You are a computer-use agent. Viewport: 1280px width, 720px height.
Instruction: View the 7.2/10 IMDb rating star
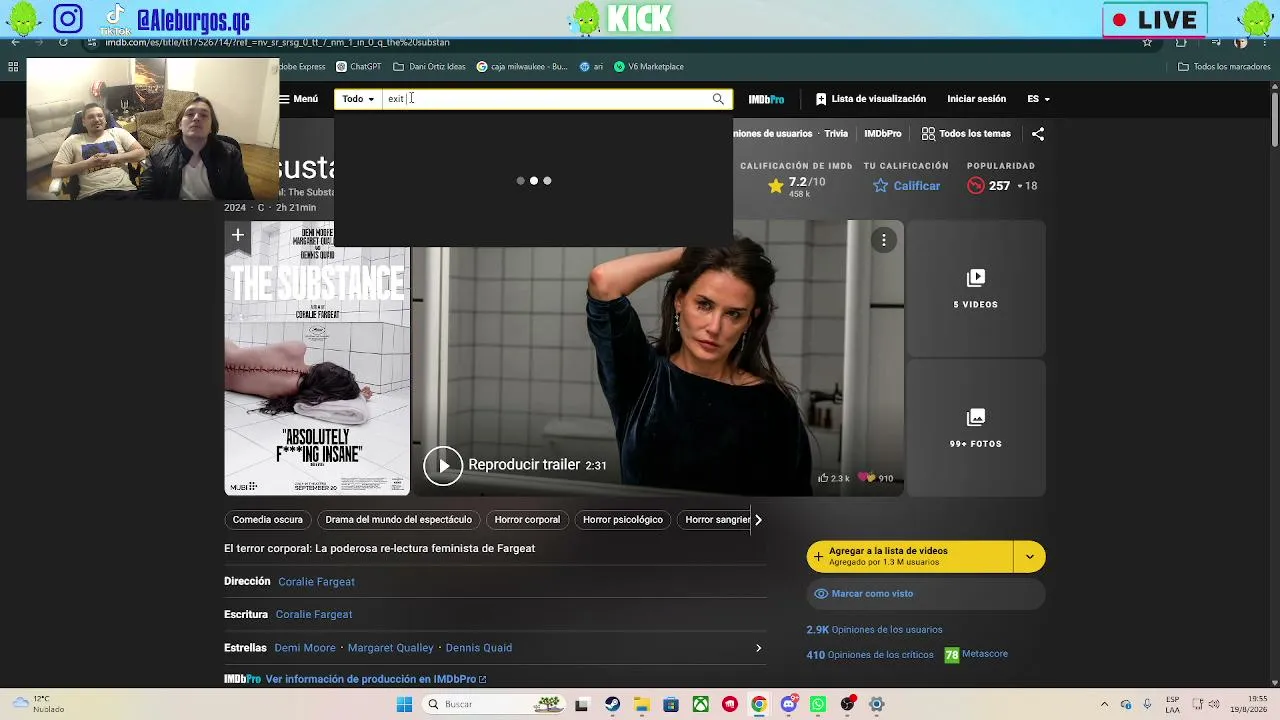pyautogui.click(x=776, y=186)
